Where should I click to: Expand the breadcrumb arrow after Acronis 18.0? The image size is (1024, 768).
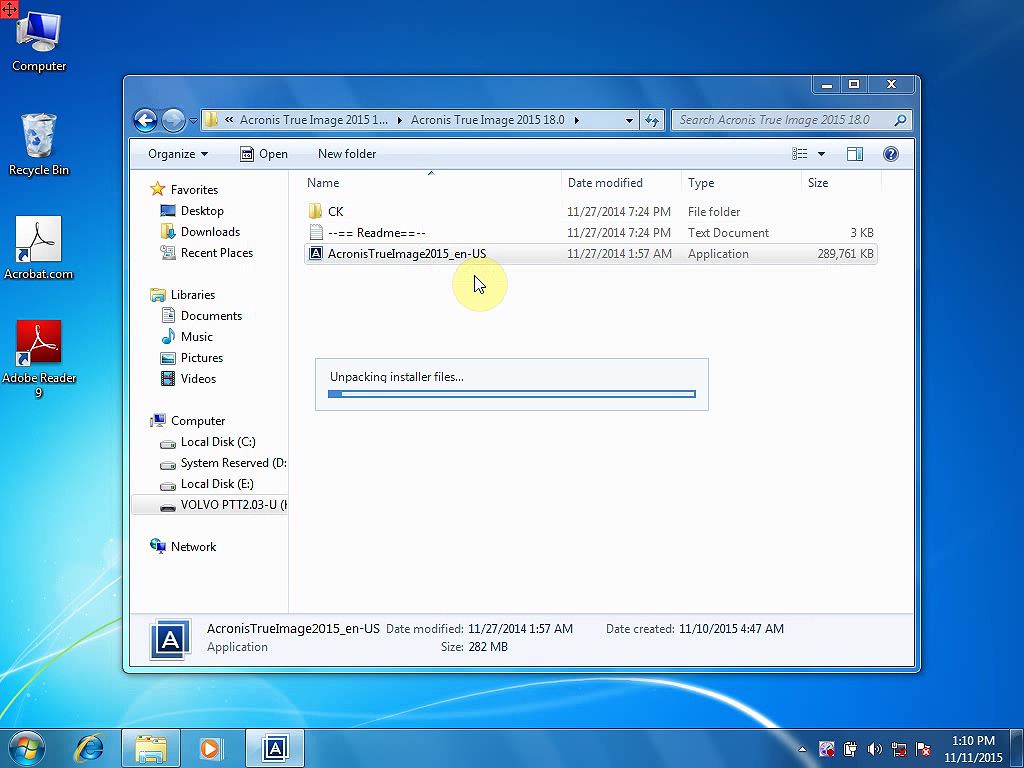point(576,120)
